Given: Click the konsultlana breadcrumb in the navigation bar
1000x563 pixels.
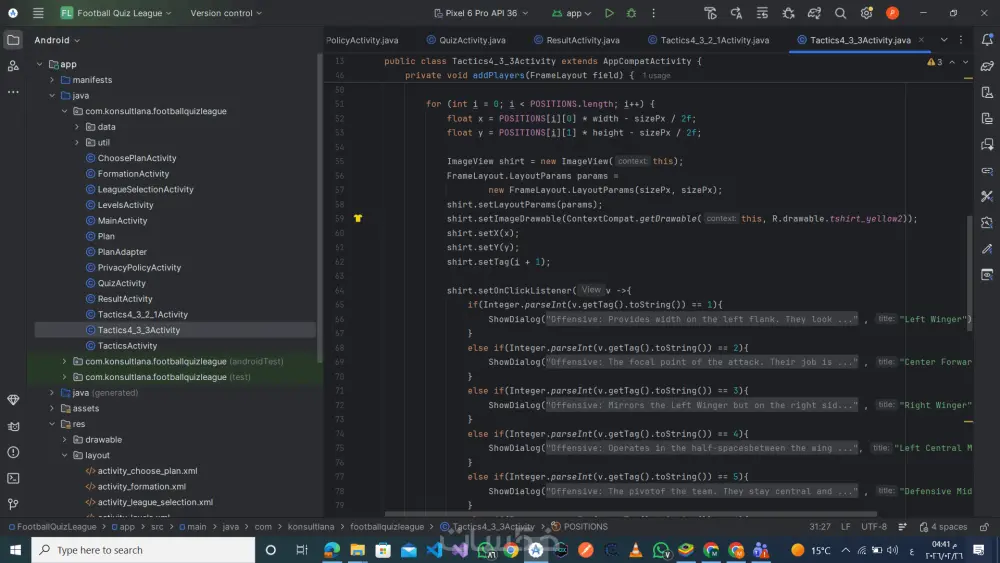Looking at the screenshot, I should coord(311,527).
